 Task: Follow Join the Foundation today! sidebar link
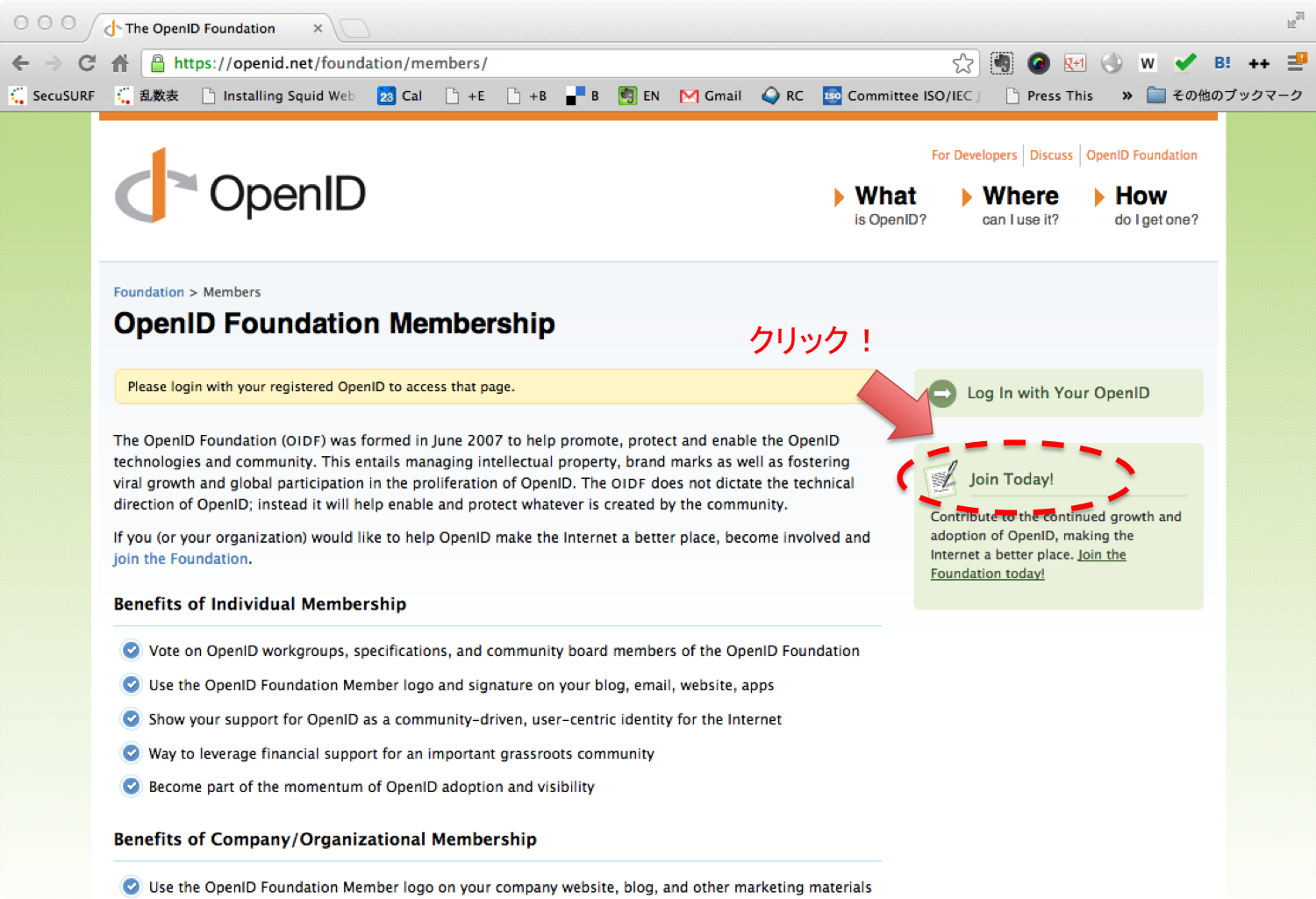coord(1028,564)
